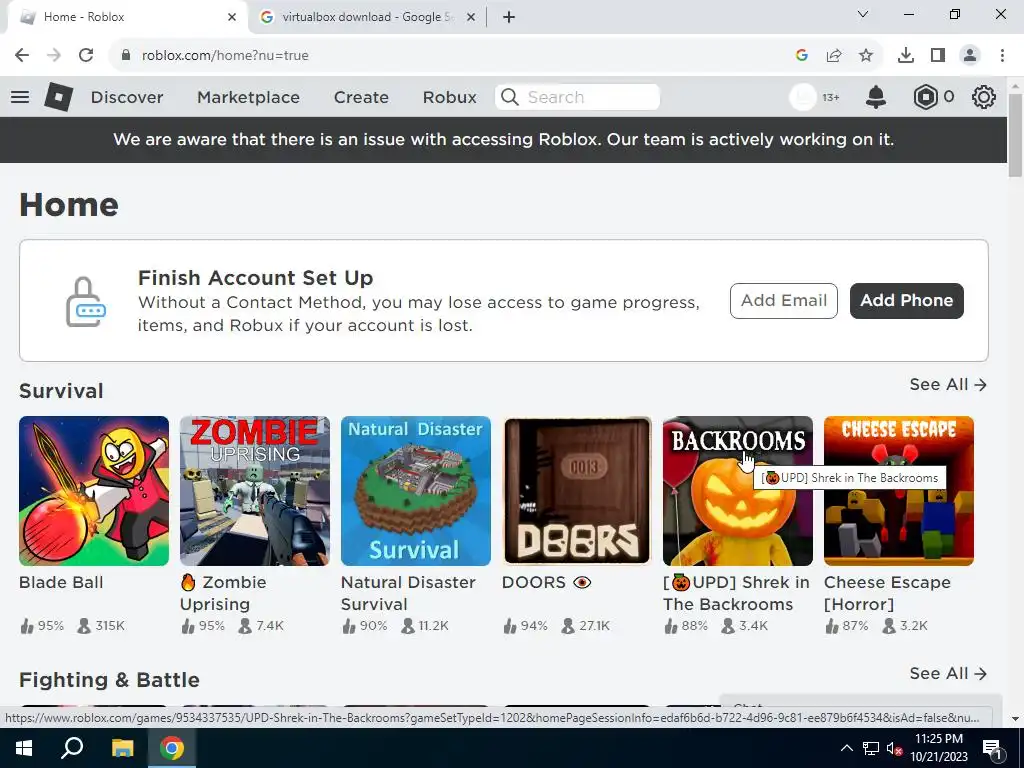This screenshot has height=768, width=1024.
Task: Open Shrek in The Backrooms thumbnail
Action: (738, 490)
